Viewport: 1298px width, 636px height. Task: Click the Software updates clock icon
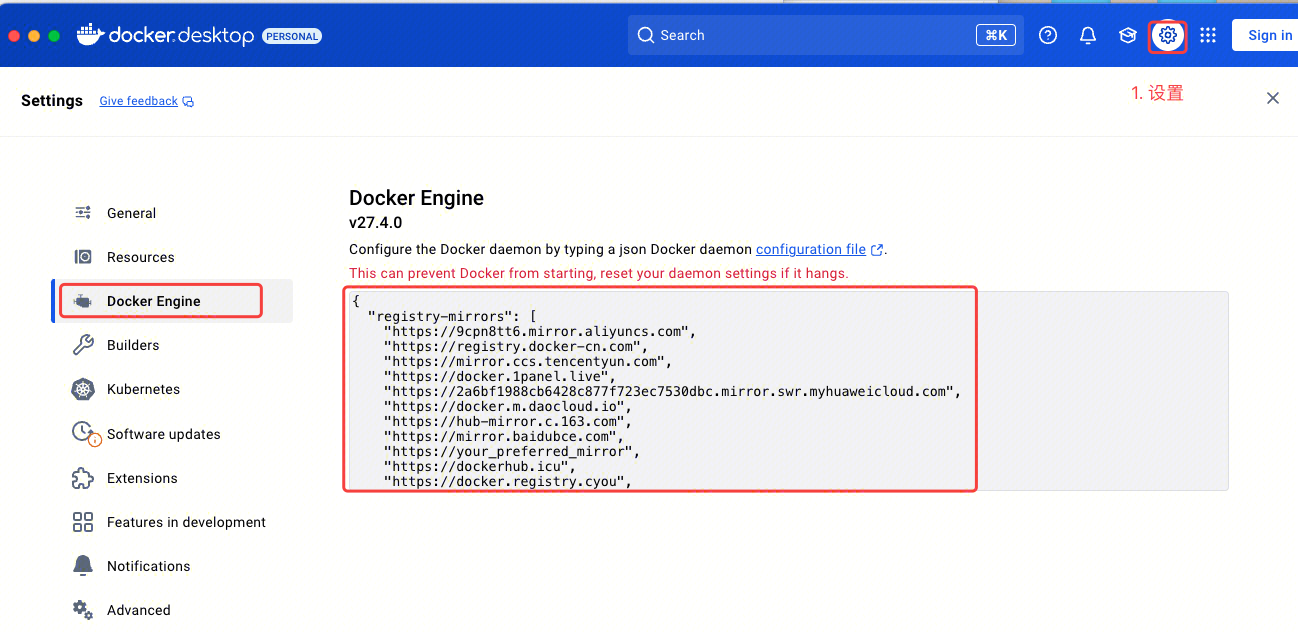84,433
